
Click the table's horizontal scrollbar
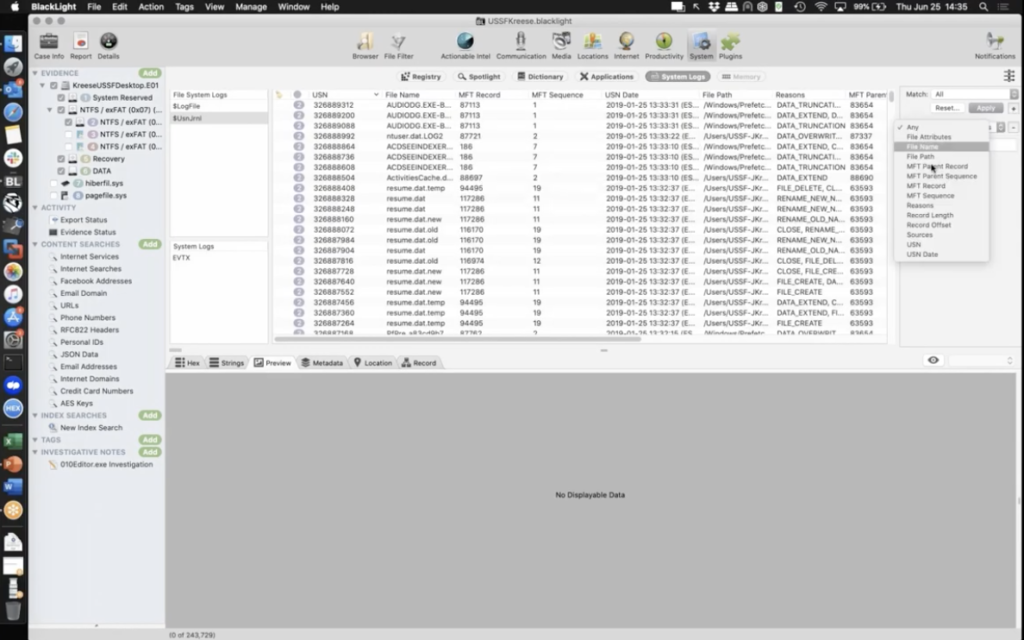pyautogui.click(x=458, y=339)
